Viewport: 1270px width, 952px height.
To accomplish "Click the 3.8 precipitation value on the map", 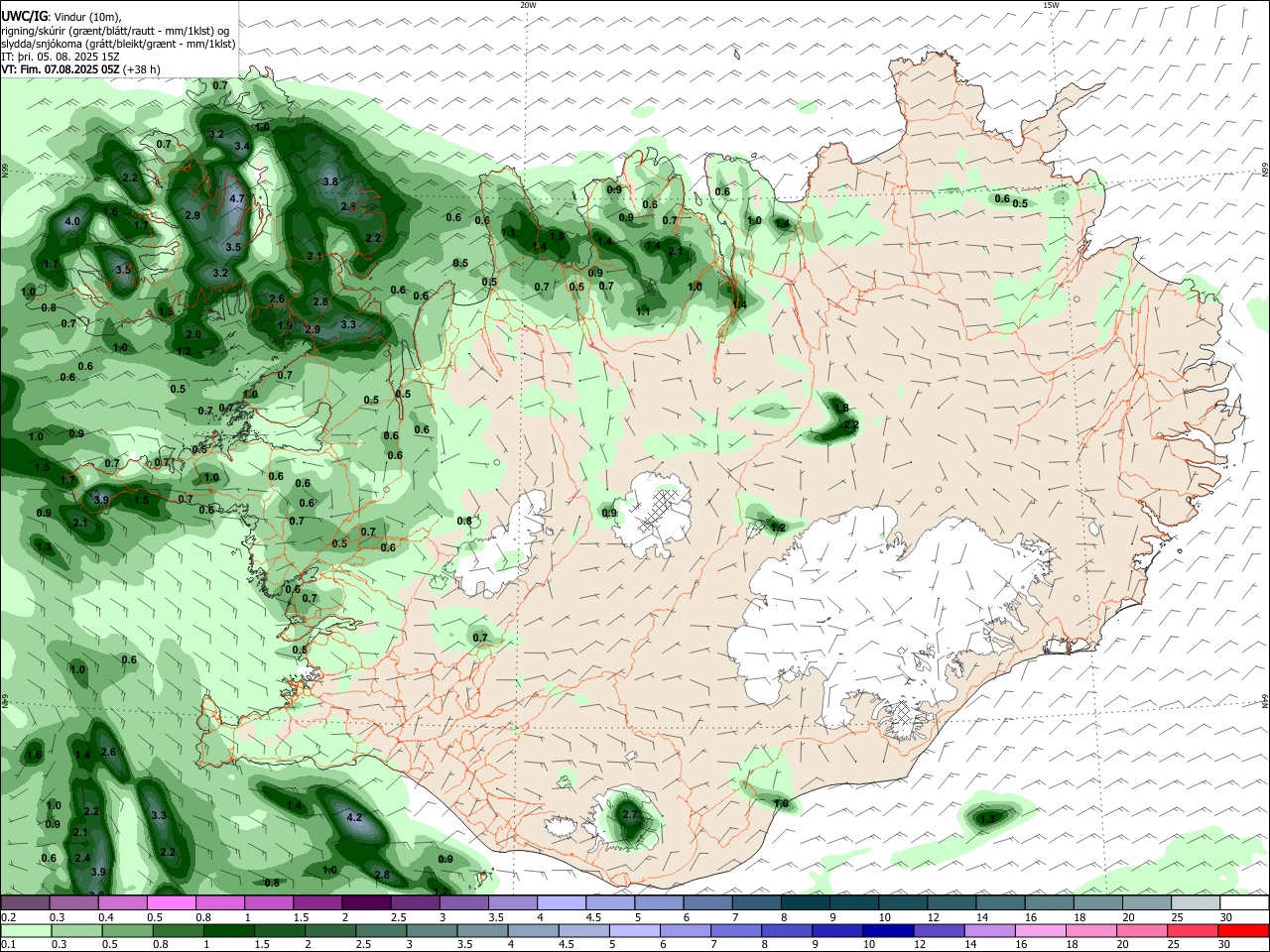I will pyautogui.click(x=330, y=181).
